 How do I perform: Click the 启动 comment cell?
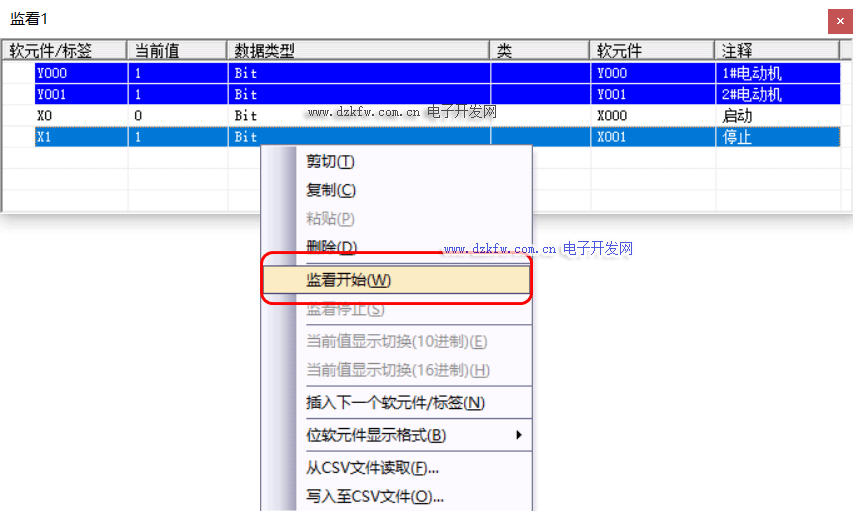776,115
